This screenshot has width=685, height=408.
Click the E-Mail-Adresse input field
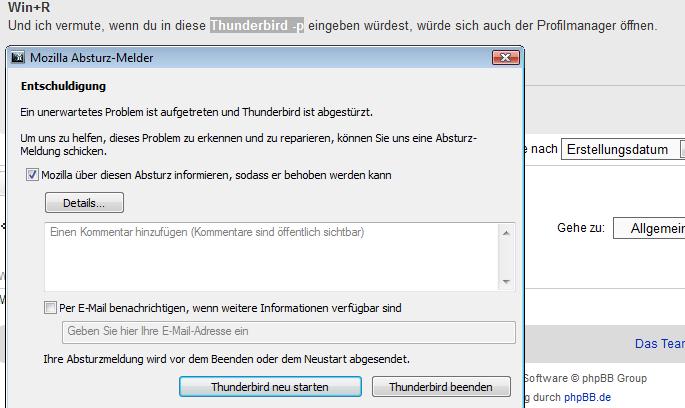[289, 332]
